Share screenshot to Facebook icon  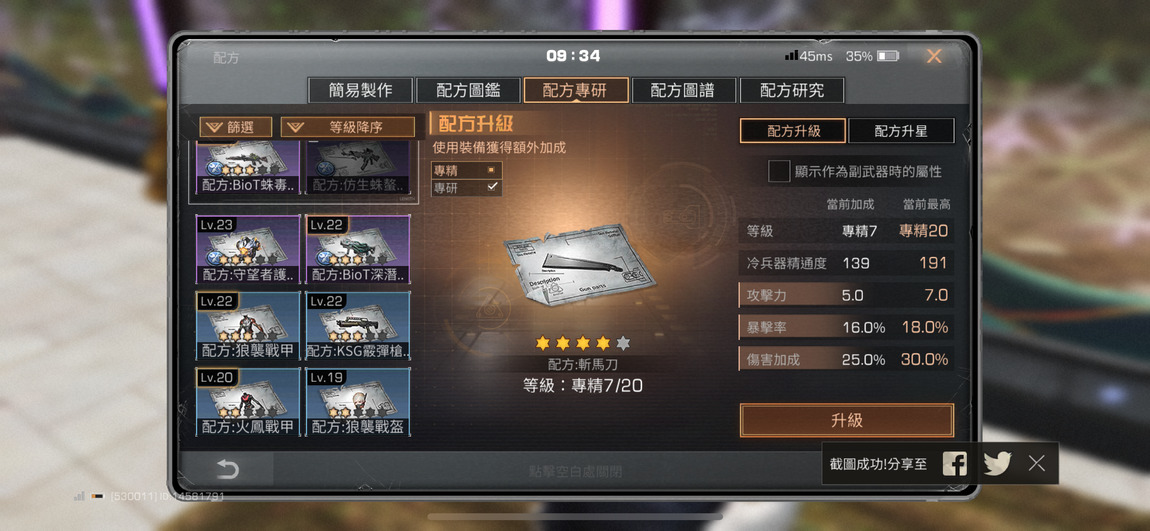[x=954, y=463]
